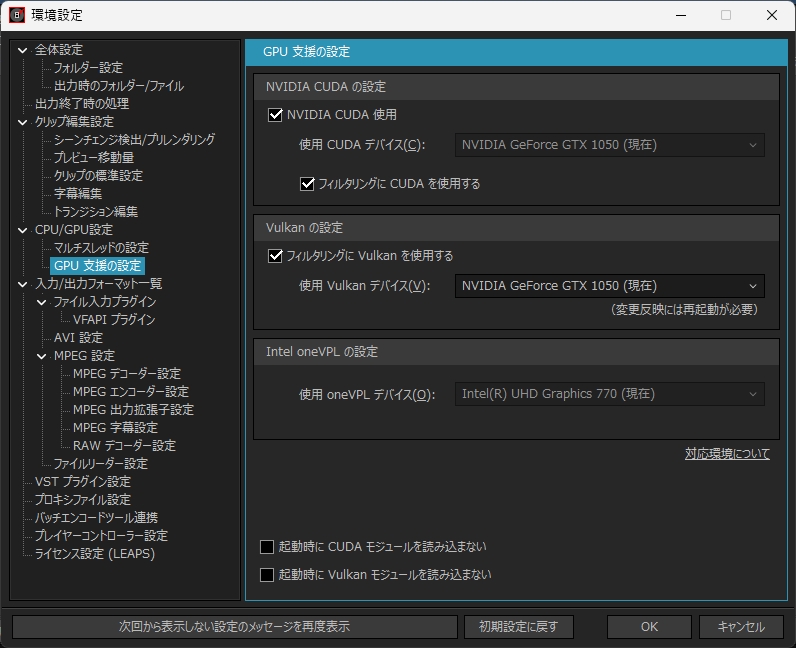This screenshot has width=796, height=648.
Task: Click the 使用 oneVPL デバイス(O): label
Action: pos(367,395)
